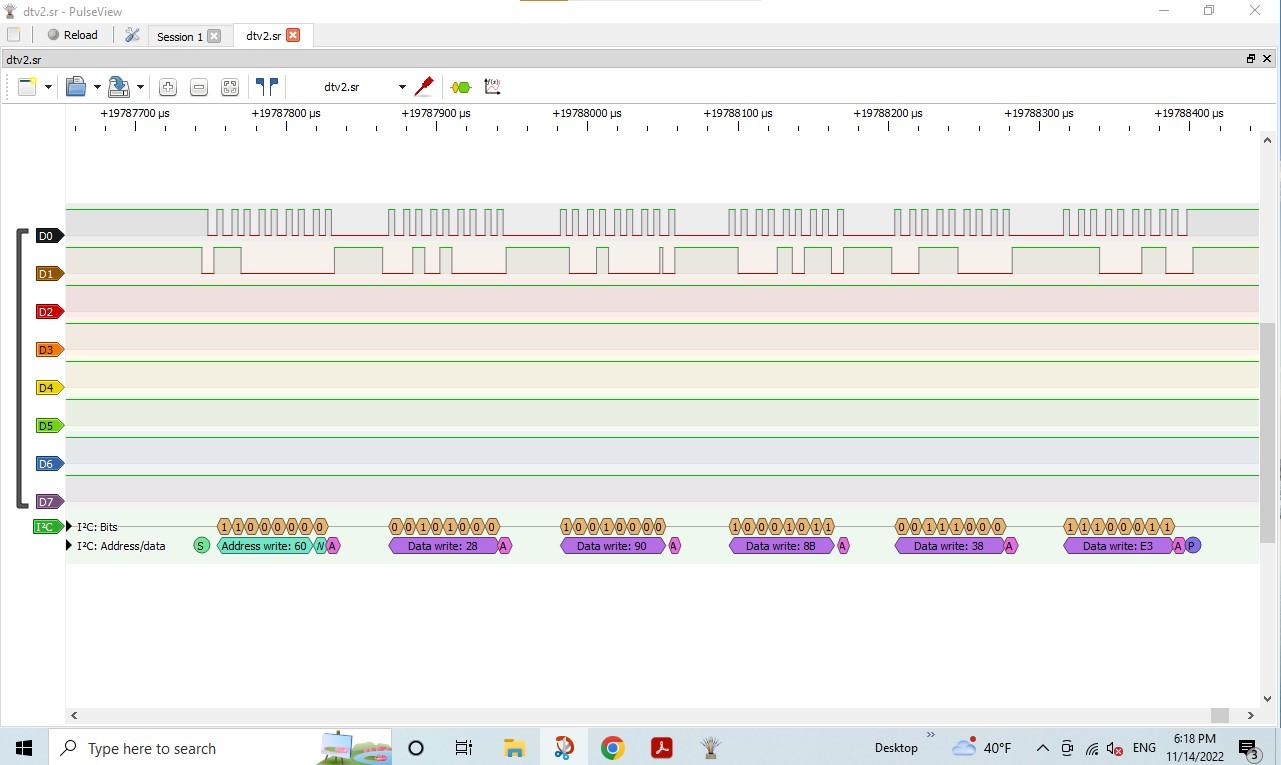Click the Stop condition P annotation

pos(1193,546)
